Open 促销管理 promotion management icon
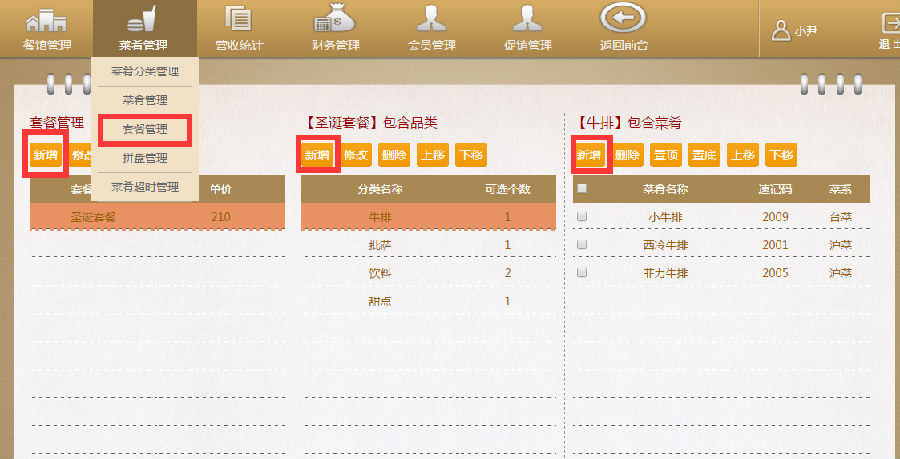The image size is (900, 459). coord(527,20)
